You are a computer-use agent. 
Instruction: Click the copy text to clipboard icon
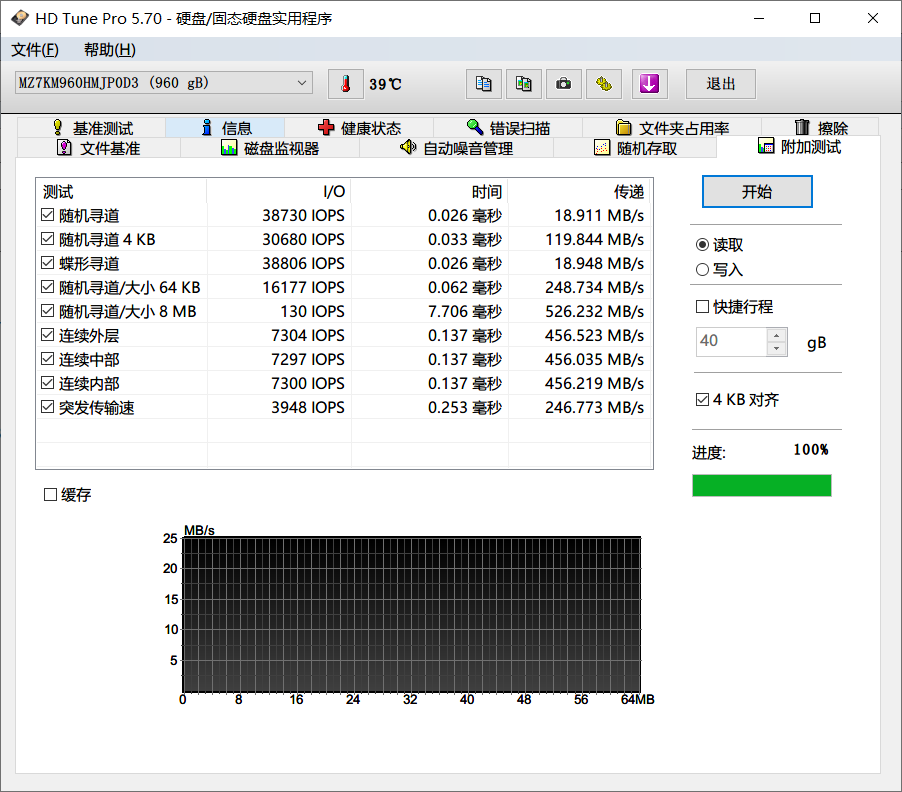pos(484,84)
